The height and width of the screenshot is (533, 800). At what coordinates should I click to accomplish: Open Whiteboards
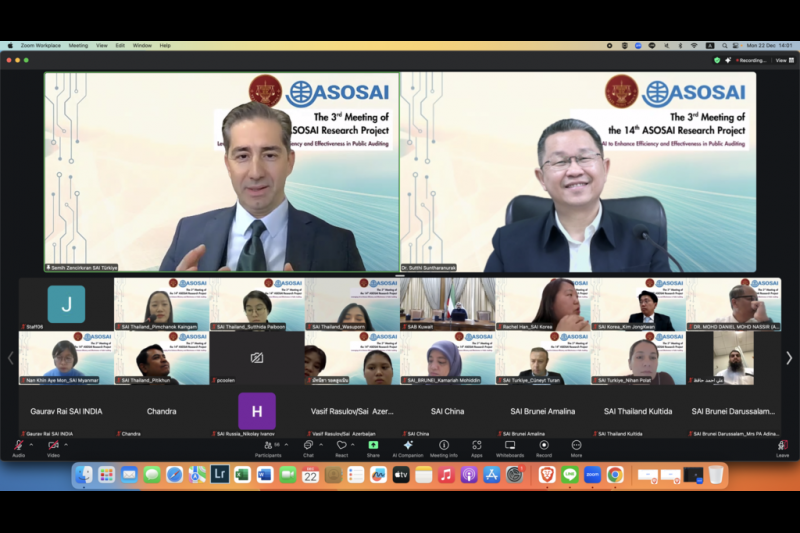[x=509, y=446]
